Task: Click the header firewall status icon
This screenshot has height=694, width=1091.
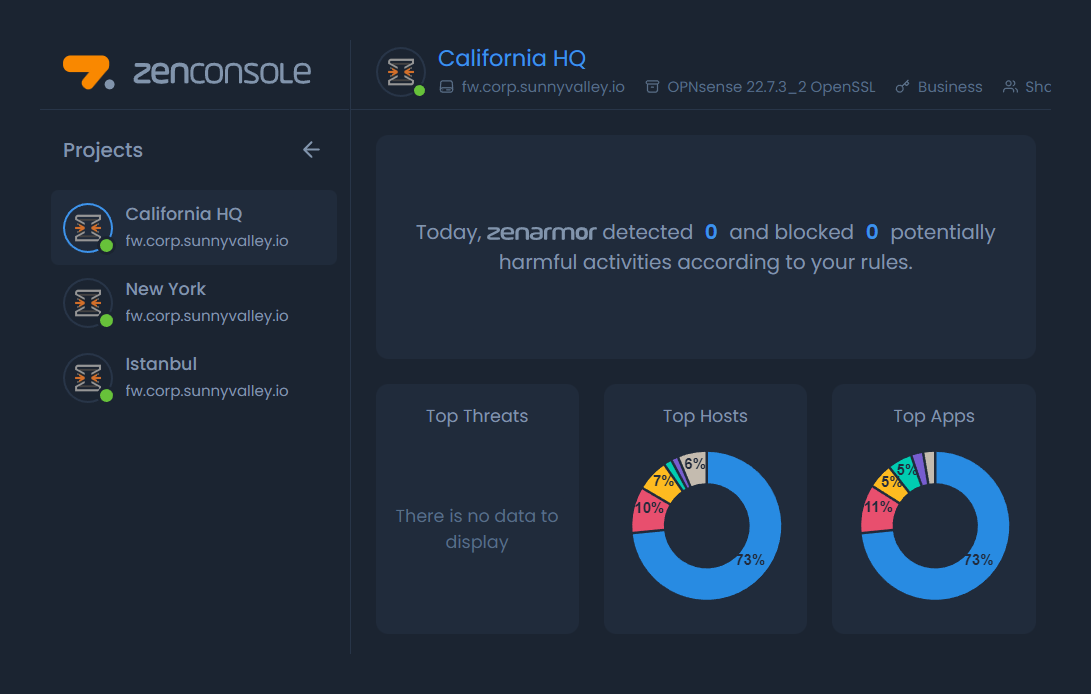Action: pyautogui.click(x=401, y=72)
